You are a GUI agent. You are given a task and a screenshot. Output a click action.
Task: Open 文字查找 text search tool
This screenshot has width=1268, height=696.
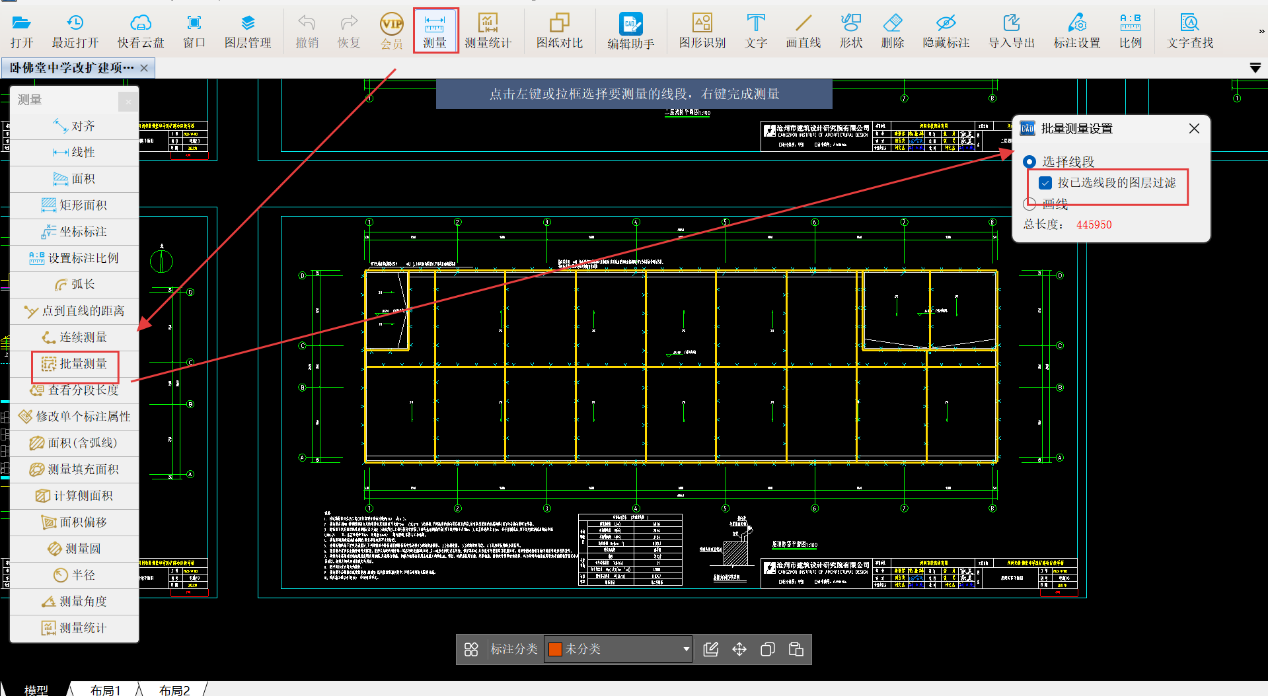point(1190,30)
